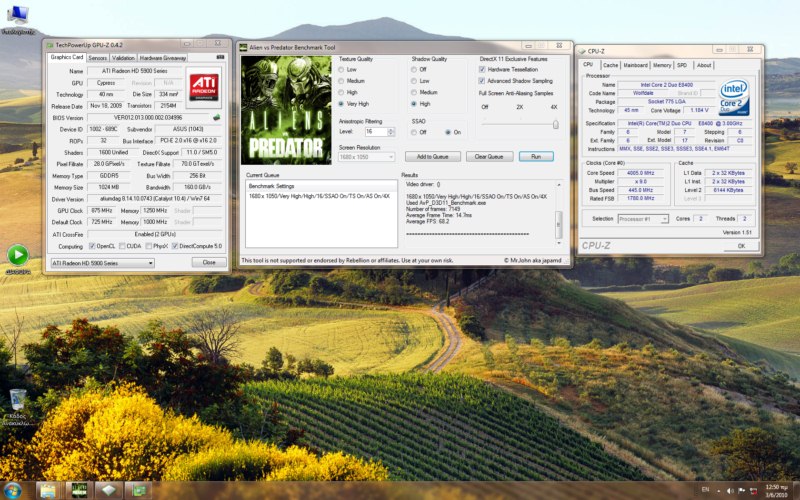Turn SSAO On
Image resolution: width=800 pixels, height=500 pixels.
click(453, 132)
